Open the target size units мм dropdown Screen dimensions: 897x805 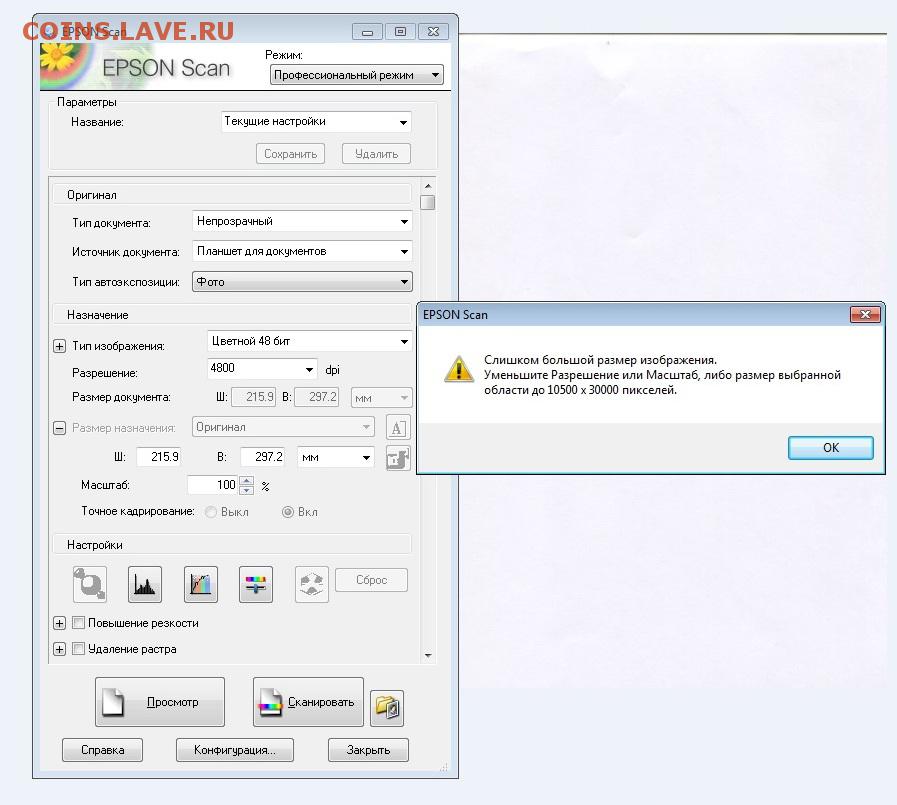336,457
